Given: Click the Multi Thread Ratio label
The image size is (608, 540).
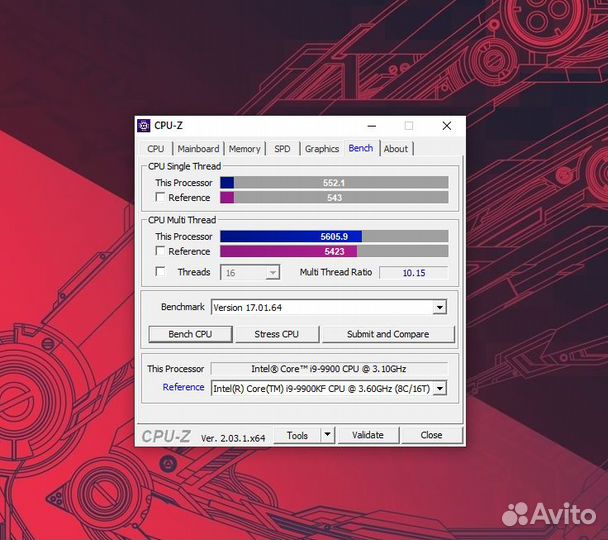Looking at the screenshot, I should tap(336, 272).
